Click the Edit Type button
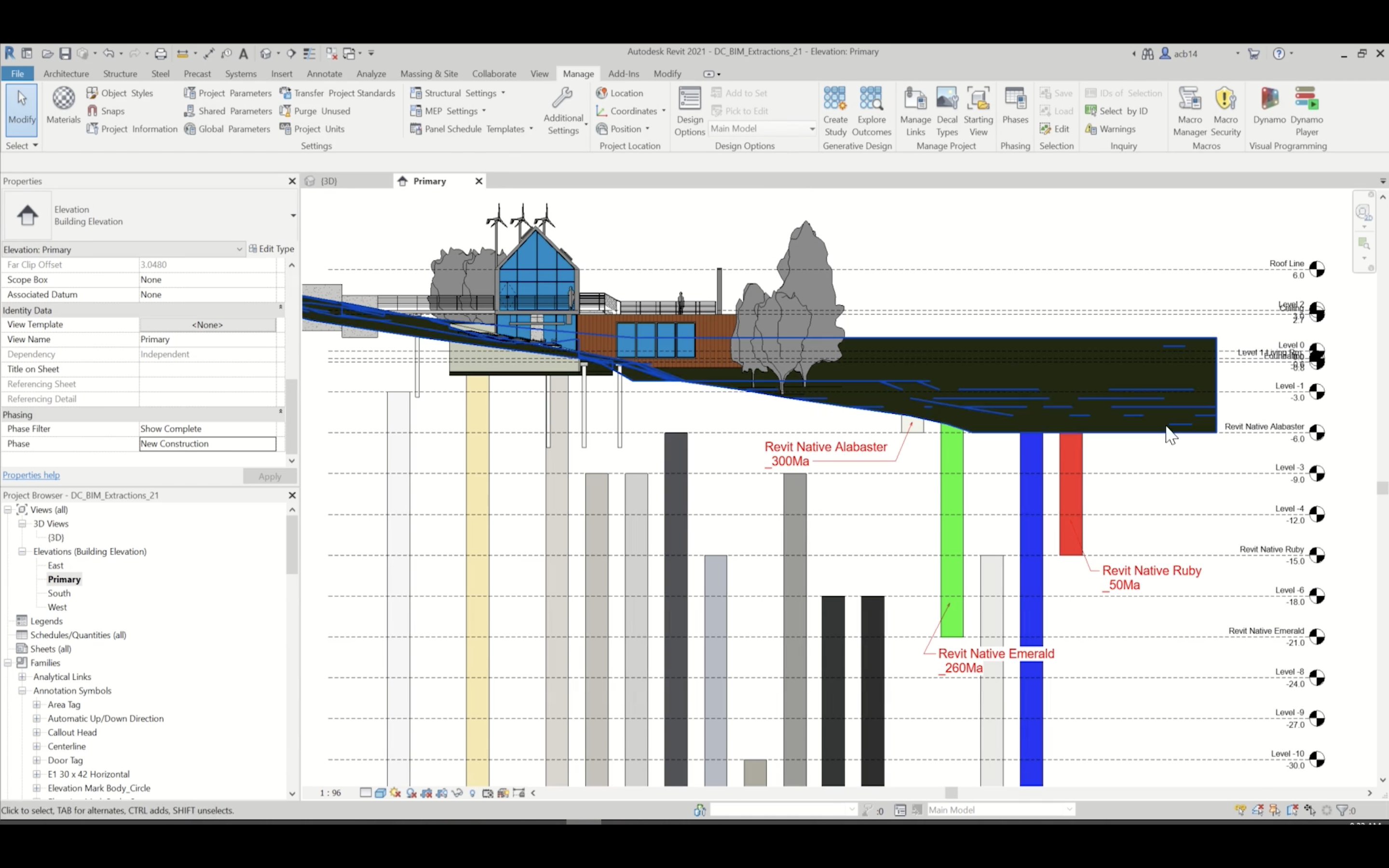1389x868 pixels. pyautogui.click(x=272, y=249)
